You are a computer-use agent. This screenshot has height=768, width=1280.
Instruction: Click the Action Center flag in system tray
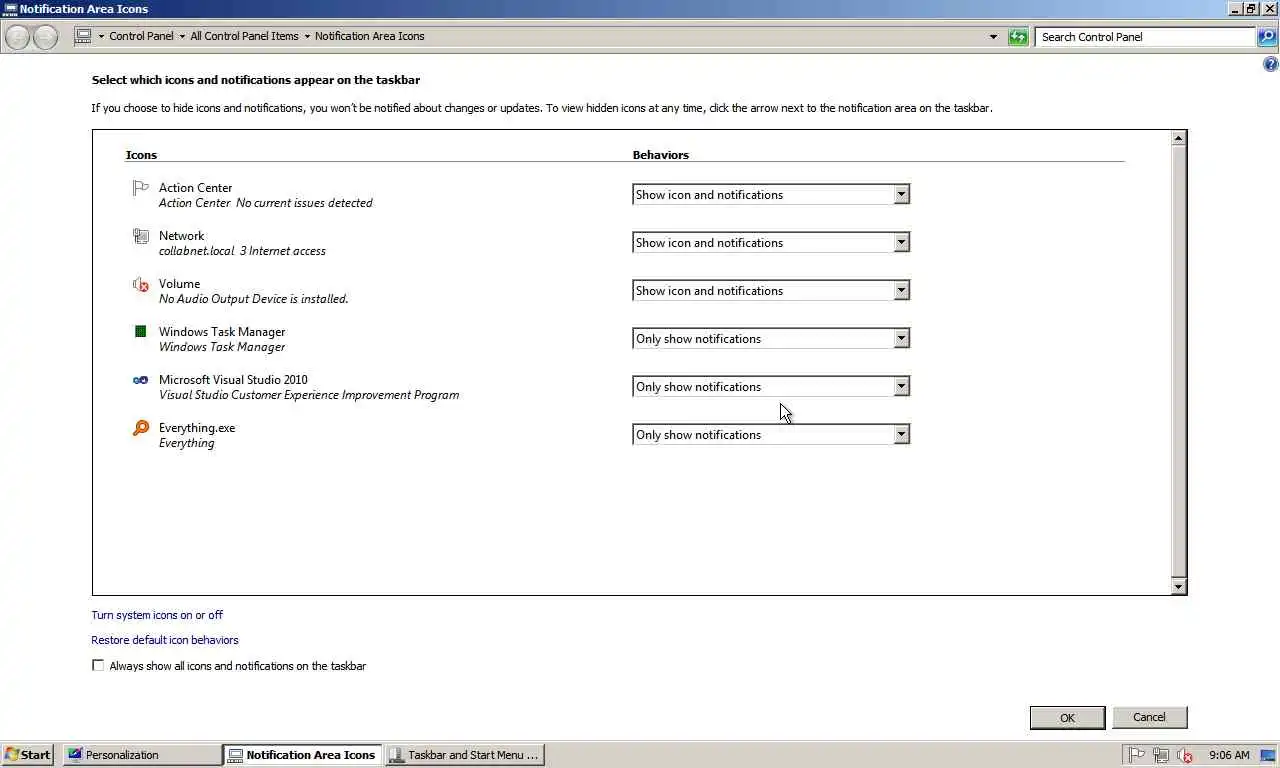[x=1137, y=755]
